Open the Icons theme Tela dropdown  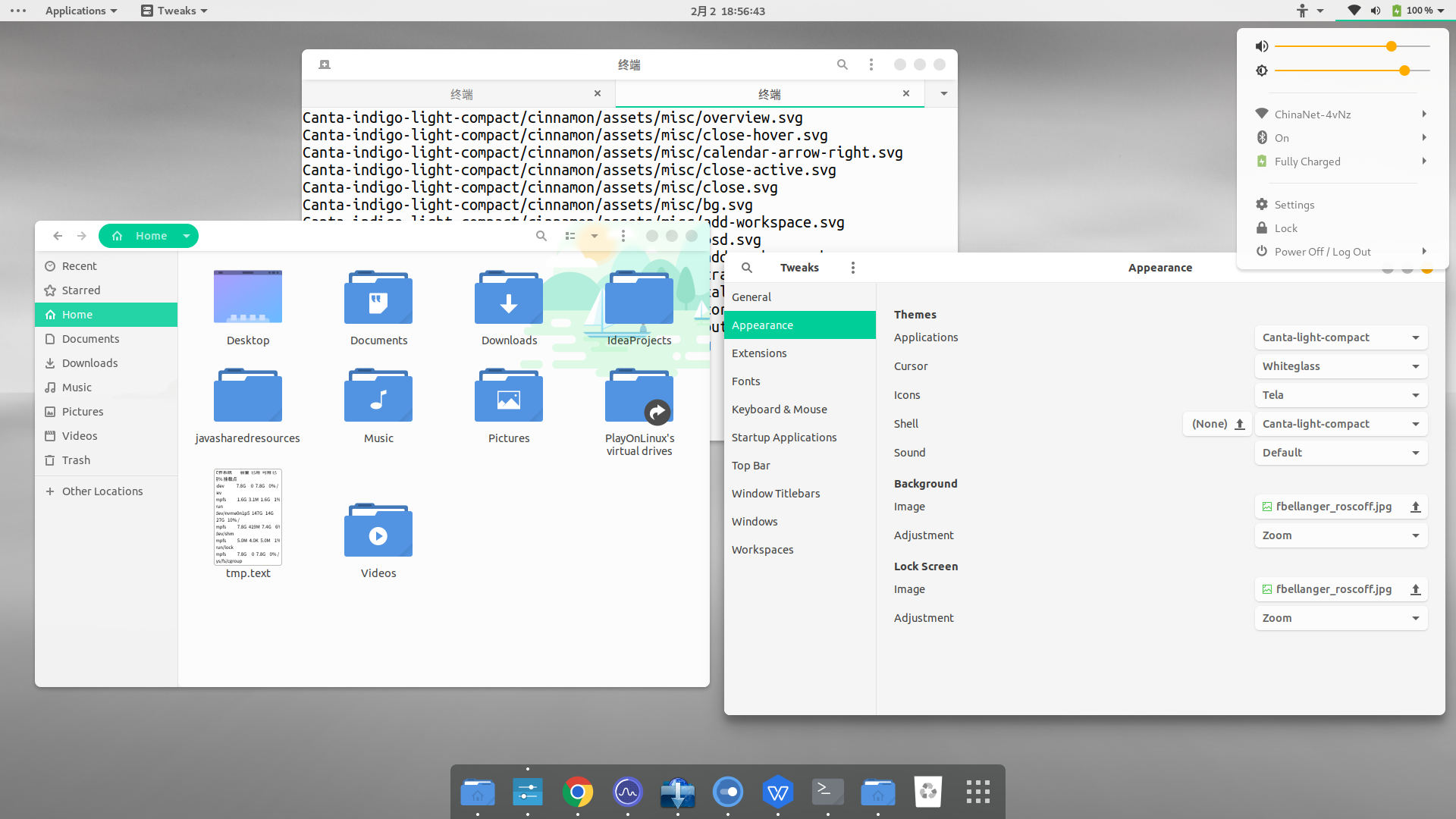[1340, 395]
